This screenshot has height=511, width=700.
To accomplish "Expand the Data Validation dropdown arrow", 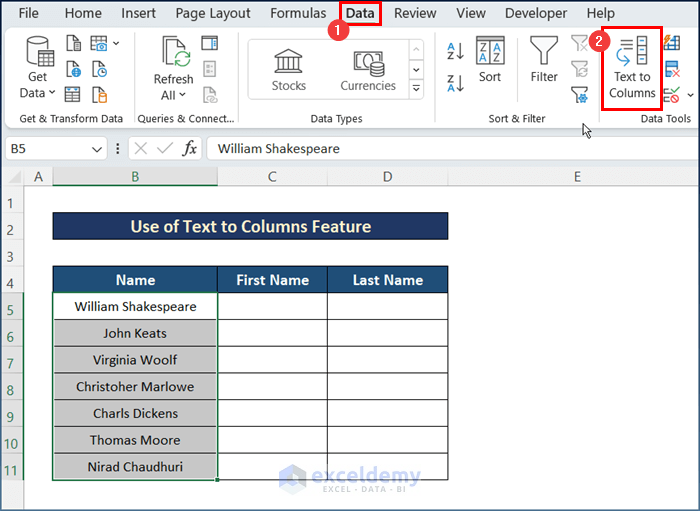I will tap(690, 95).
